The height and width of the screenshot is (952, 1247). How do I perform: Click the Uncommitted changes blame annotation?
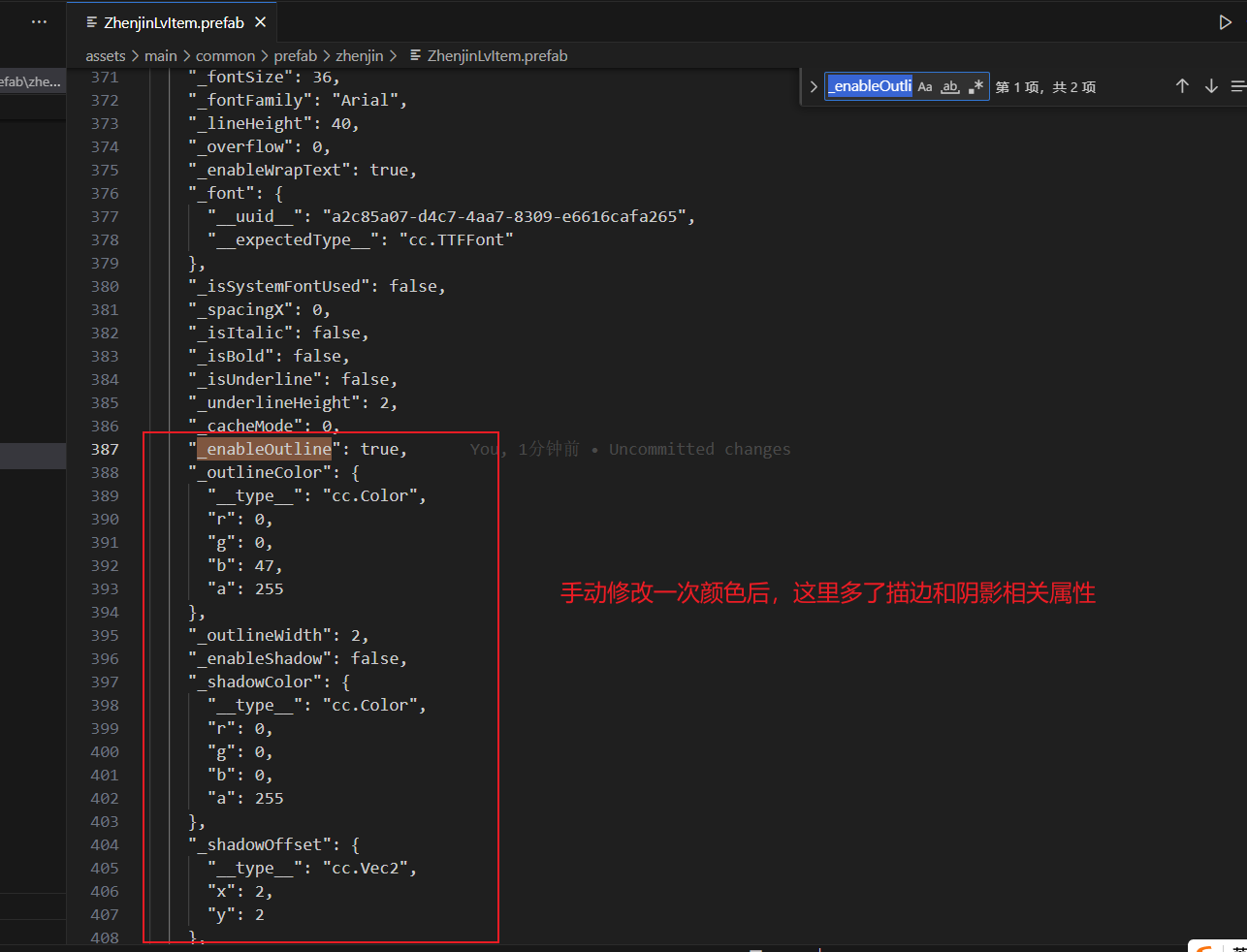(x=699, y=449)
